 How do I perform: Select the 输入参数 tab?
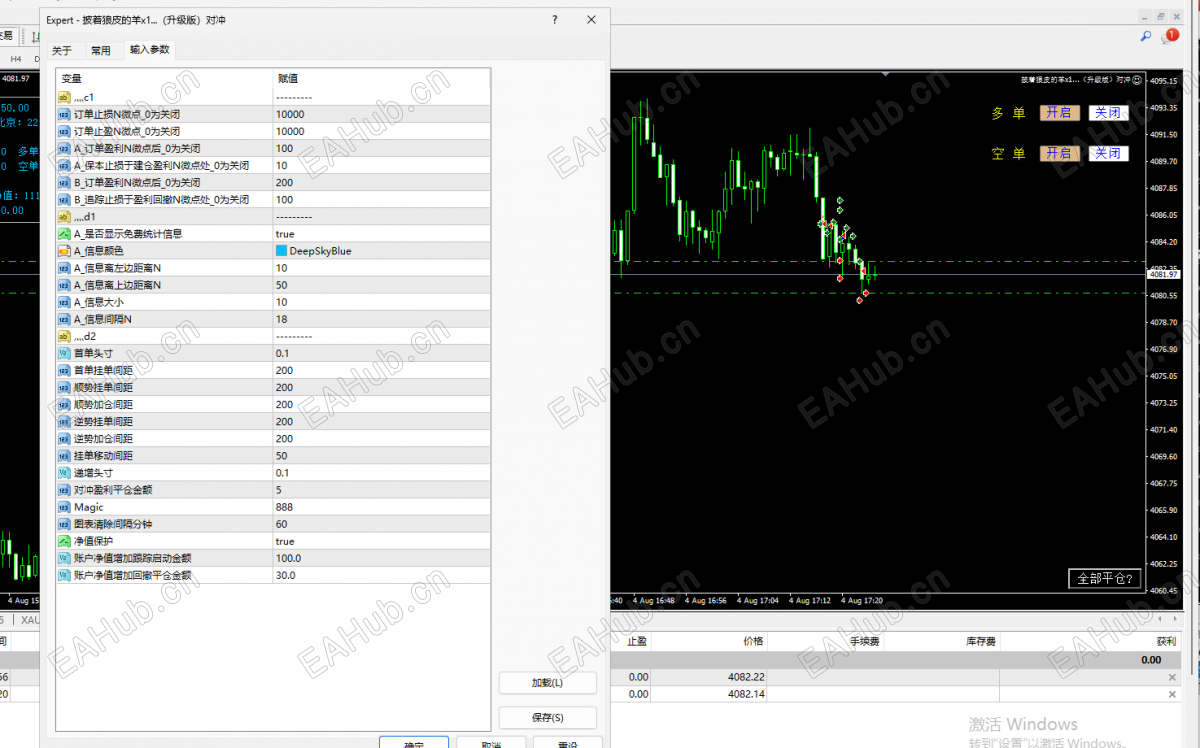pos(150,49)
